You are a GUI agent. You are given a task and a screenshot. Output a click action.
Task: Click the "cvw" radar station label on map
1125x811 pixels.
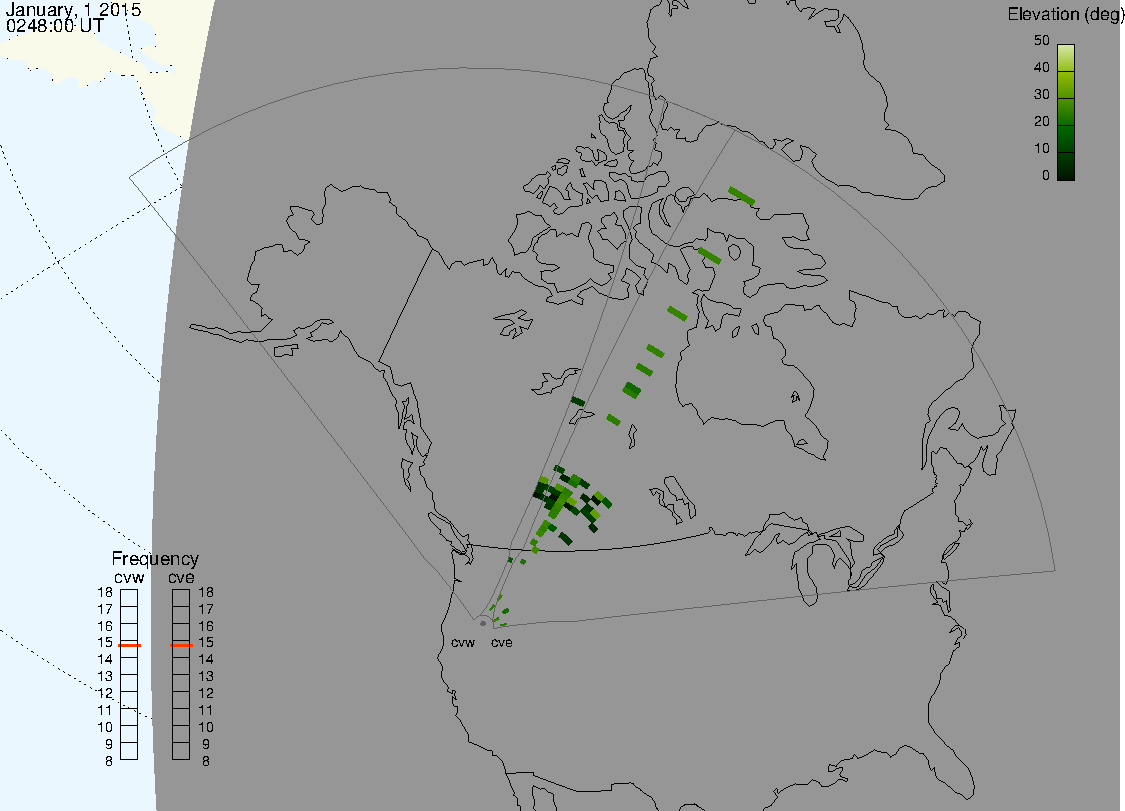[x=463, y=643]
